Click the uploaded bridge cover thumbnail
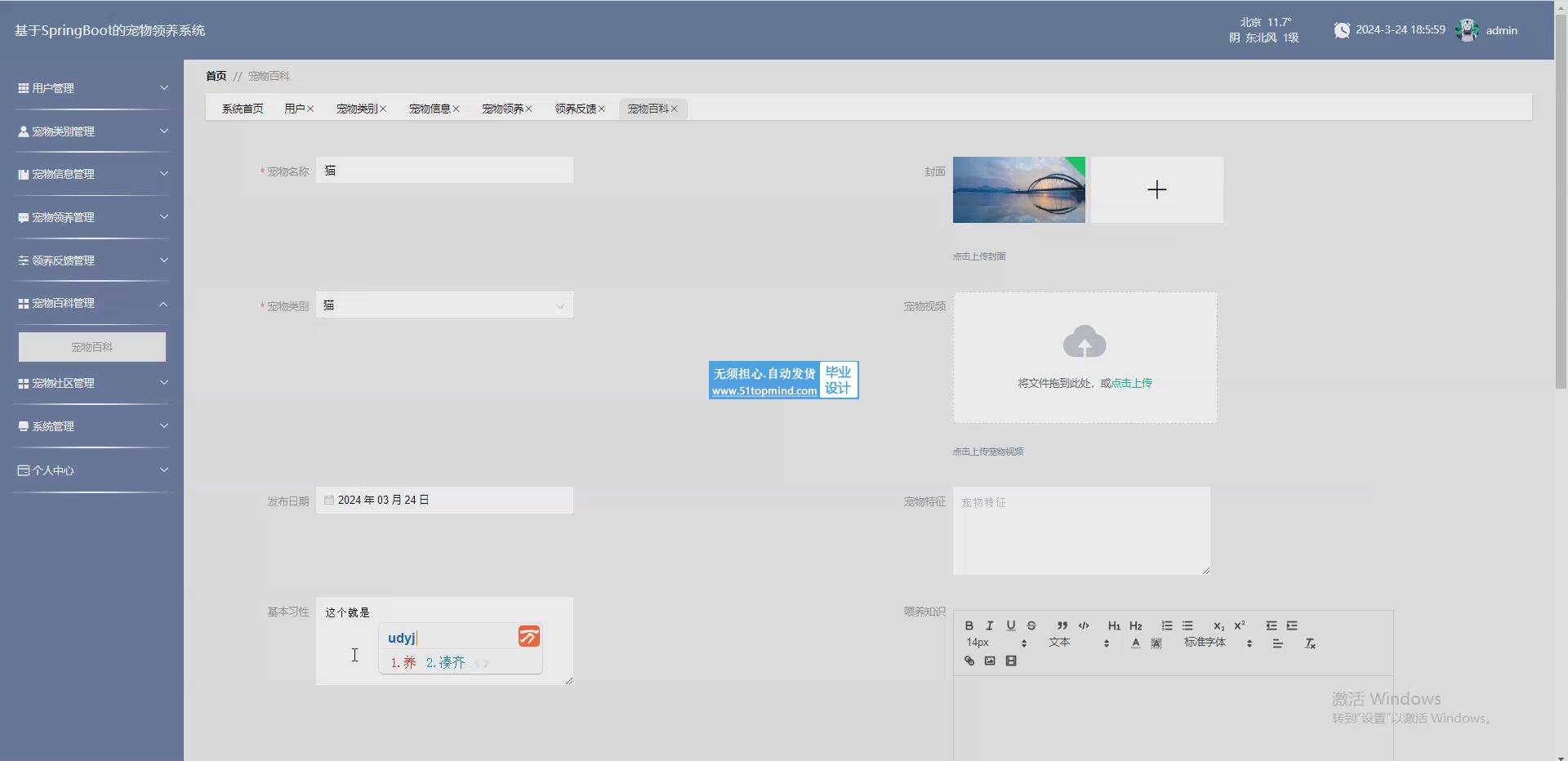1568x761 pixels. coord(1019,189)
